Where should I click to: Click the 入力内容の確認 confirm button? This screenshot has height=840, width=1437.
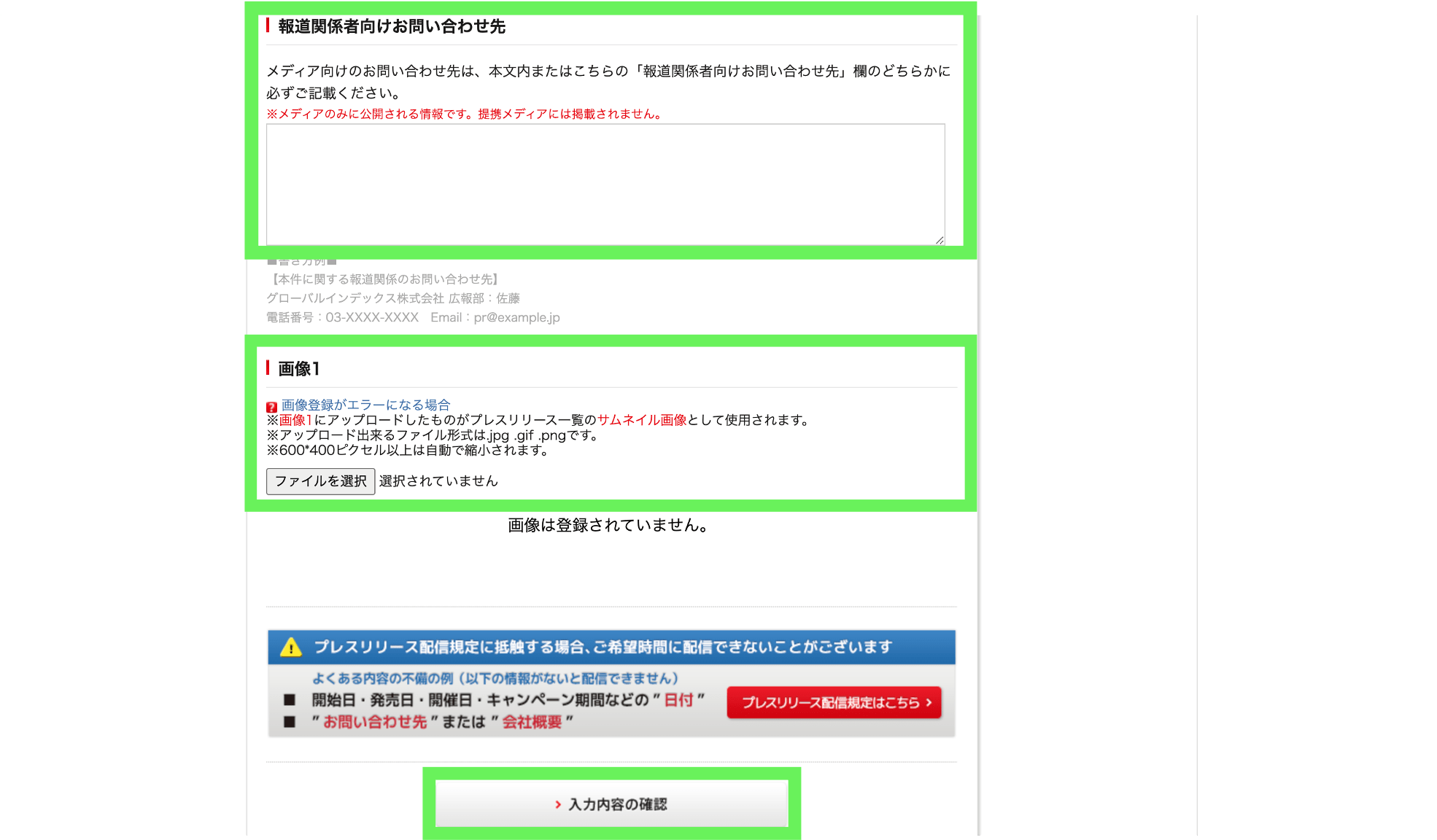click(x=611, y=804)
